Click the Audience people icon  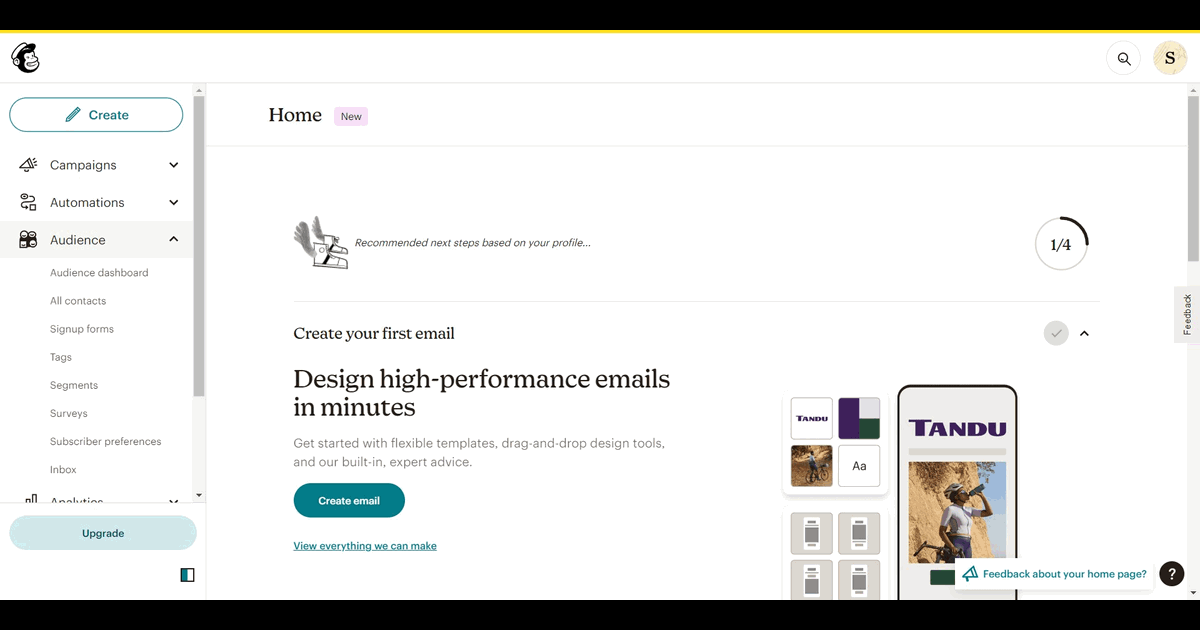coord(28,240)
